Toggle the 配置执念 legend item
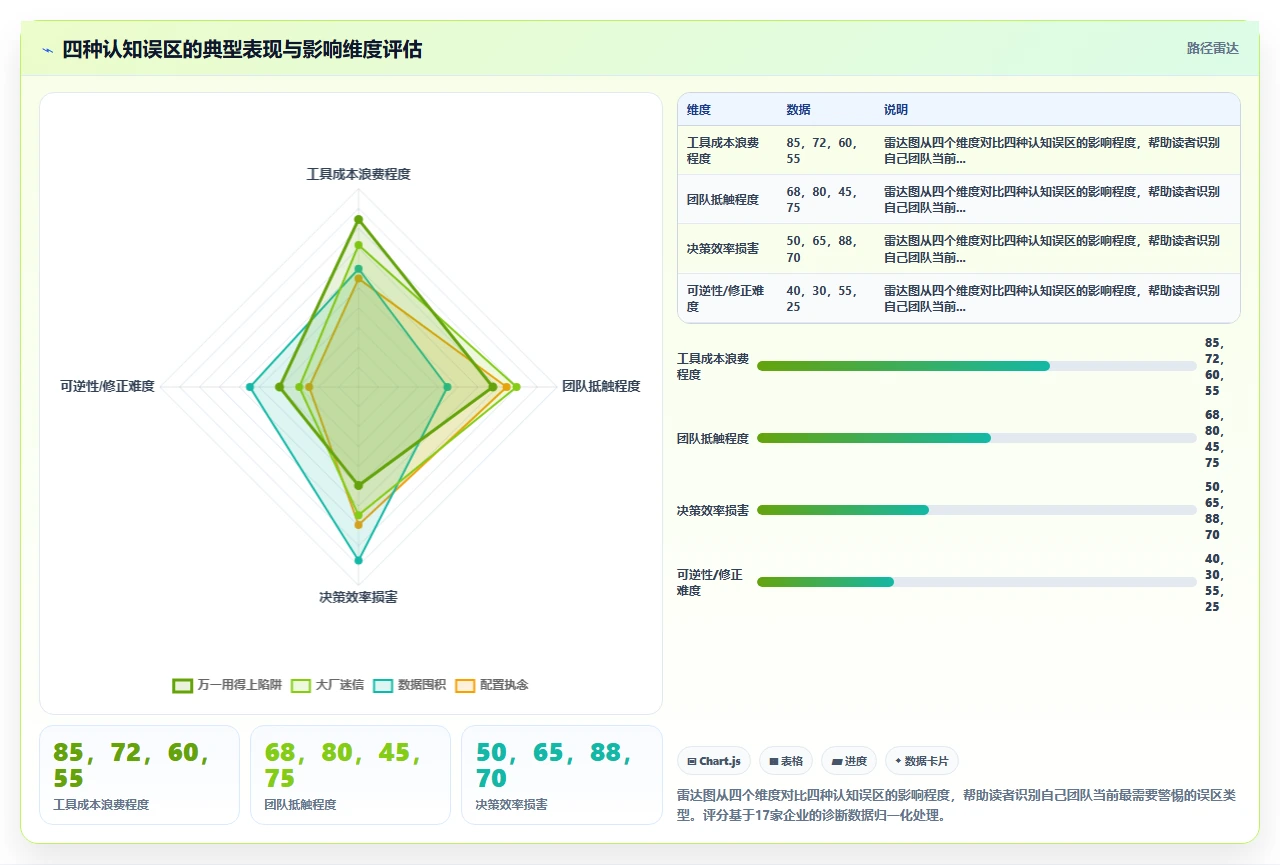This screenshot has width=1280, height=865. pyautogui.click(x=491, y=685)
